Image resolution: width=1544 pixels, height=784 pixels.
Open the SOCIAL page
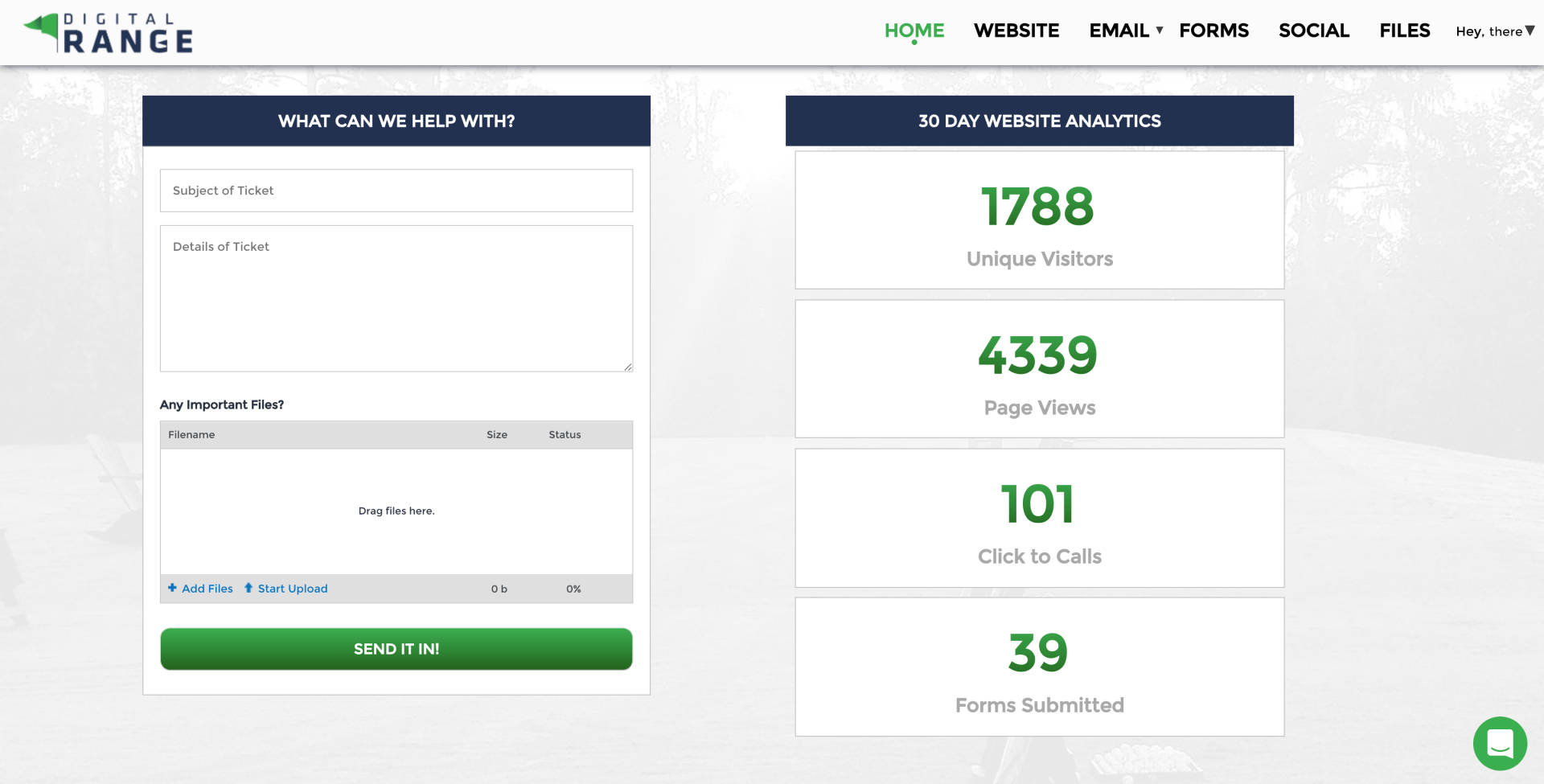coord(1314,31)
